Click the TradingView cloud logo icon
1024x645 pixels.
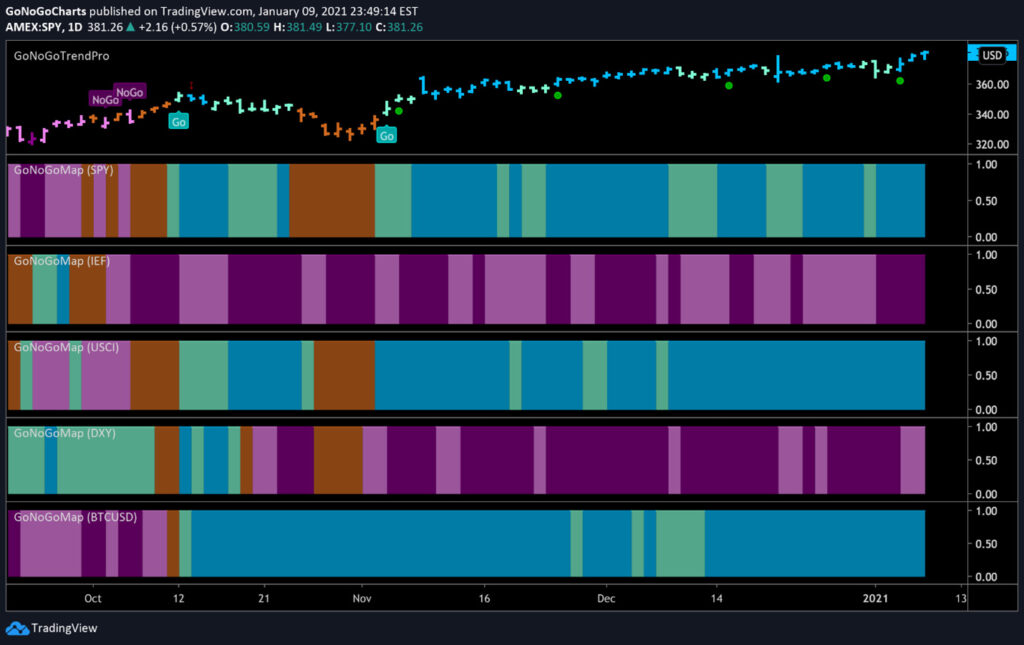pos(17,628)
